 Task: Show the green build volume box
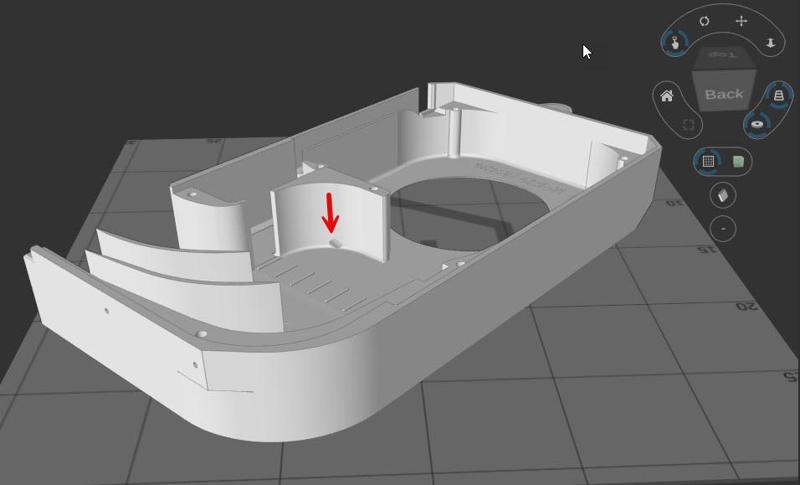tap(738, 162)
